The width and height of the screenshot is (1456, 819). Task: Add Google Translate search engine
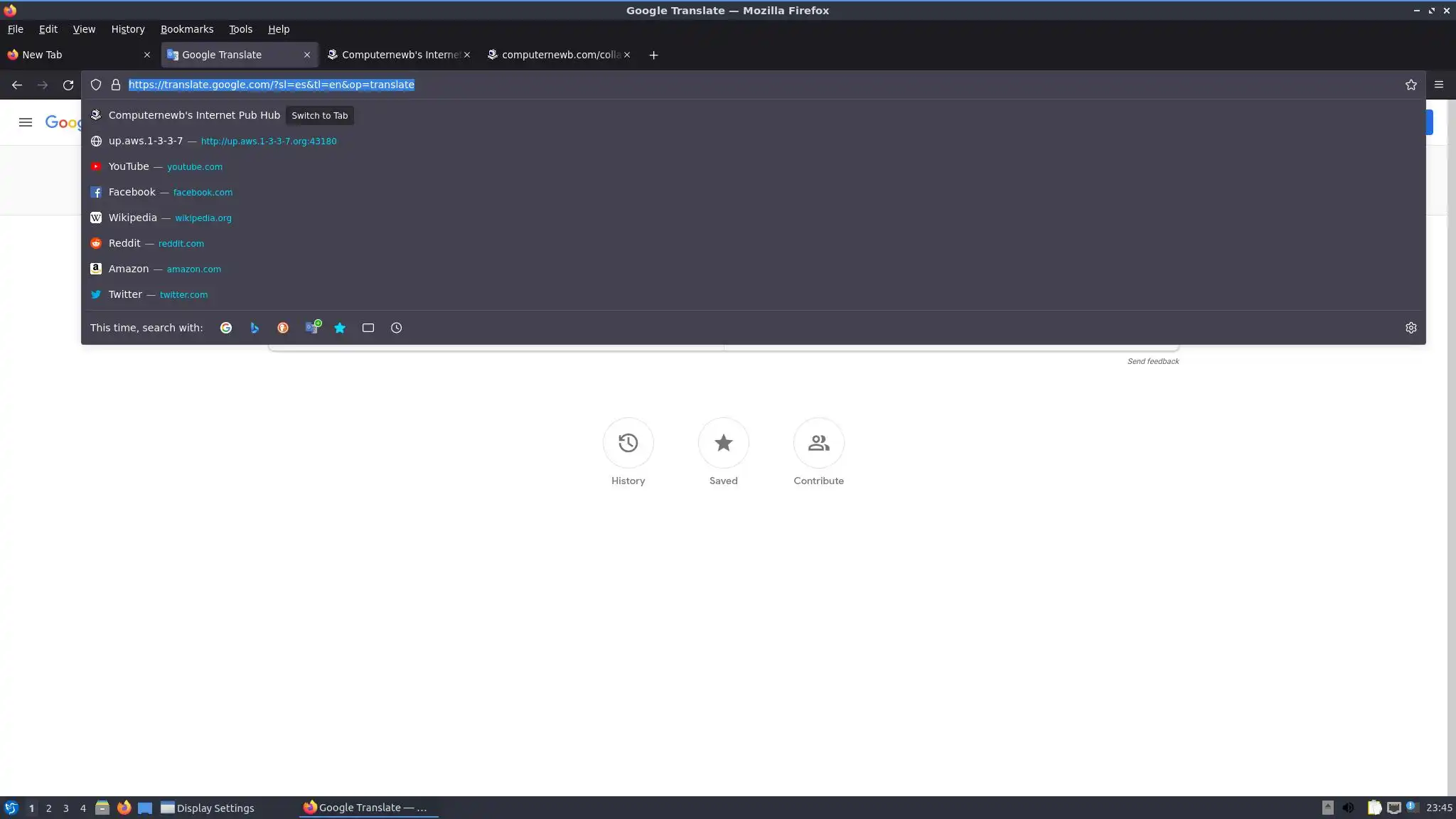click(x=312, y=328)
